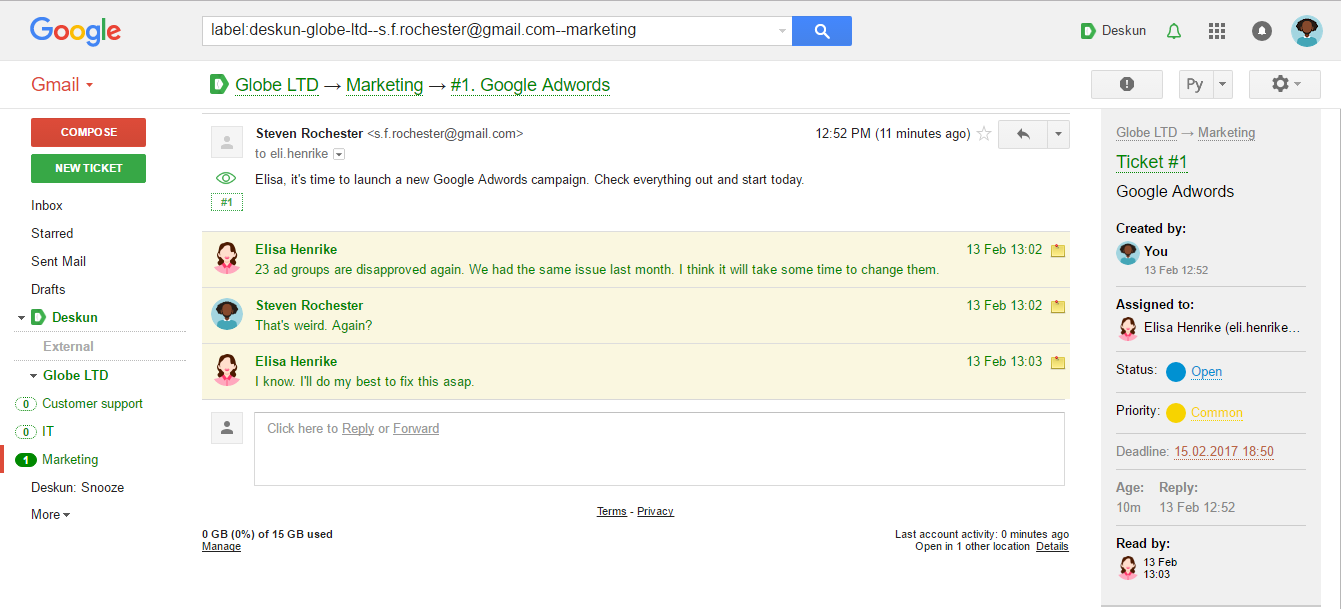Click the reply text box
1341x609 pixels.
tap(659, 449)
